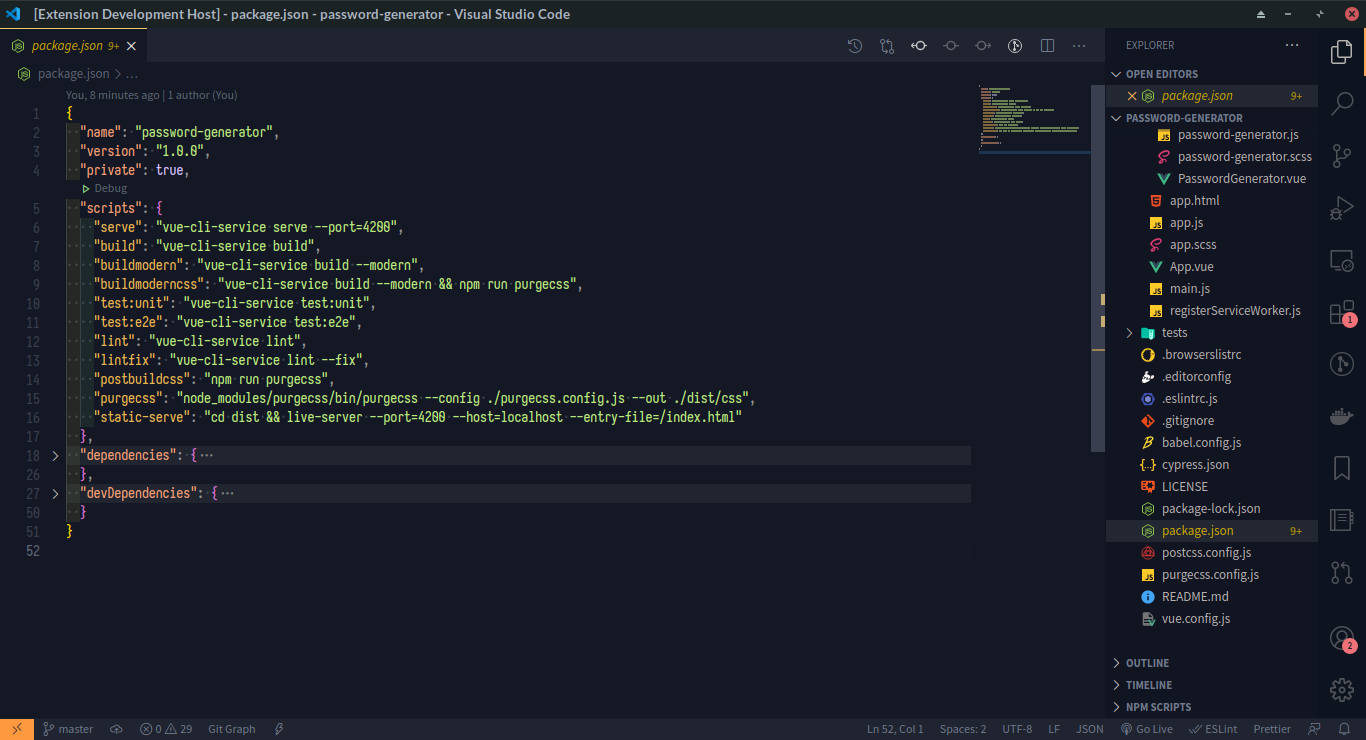Open the Bookmarks view
This screenshot has width=1366, height=740.
1341,468
